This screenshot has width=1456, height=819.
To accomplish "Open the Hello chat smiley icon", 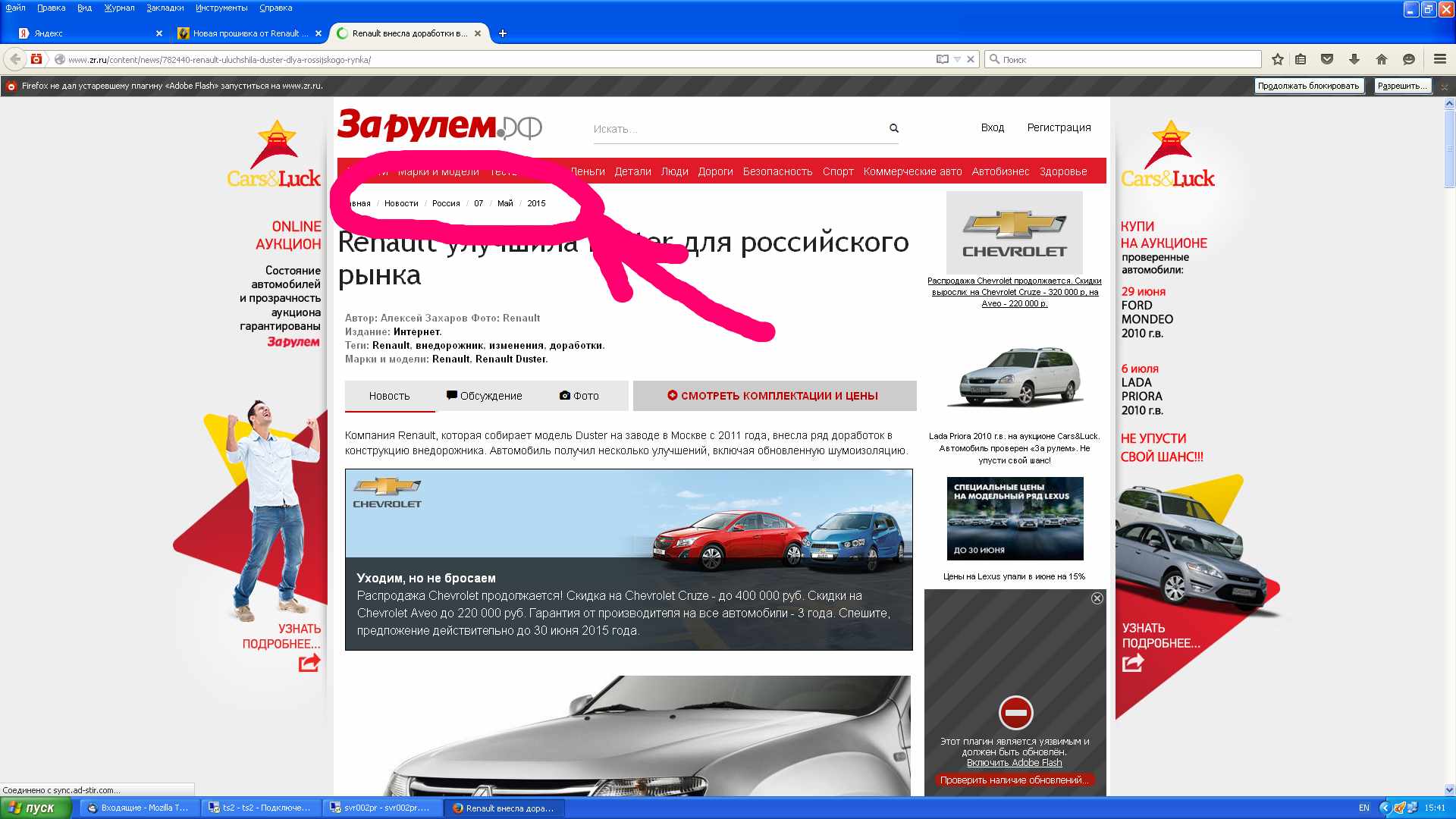I will (x=1409, y=59).
